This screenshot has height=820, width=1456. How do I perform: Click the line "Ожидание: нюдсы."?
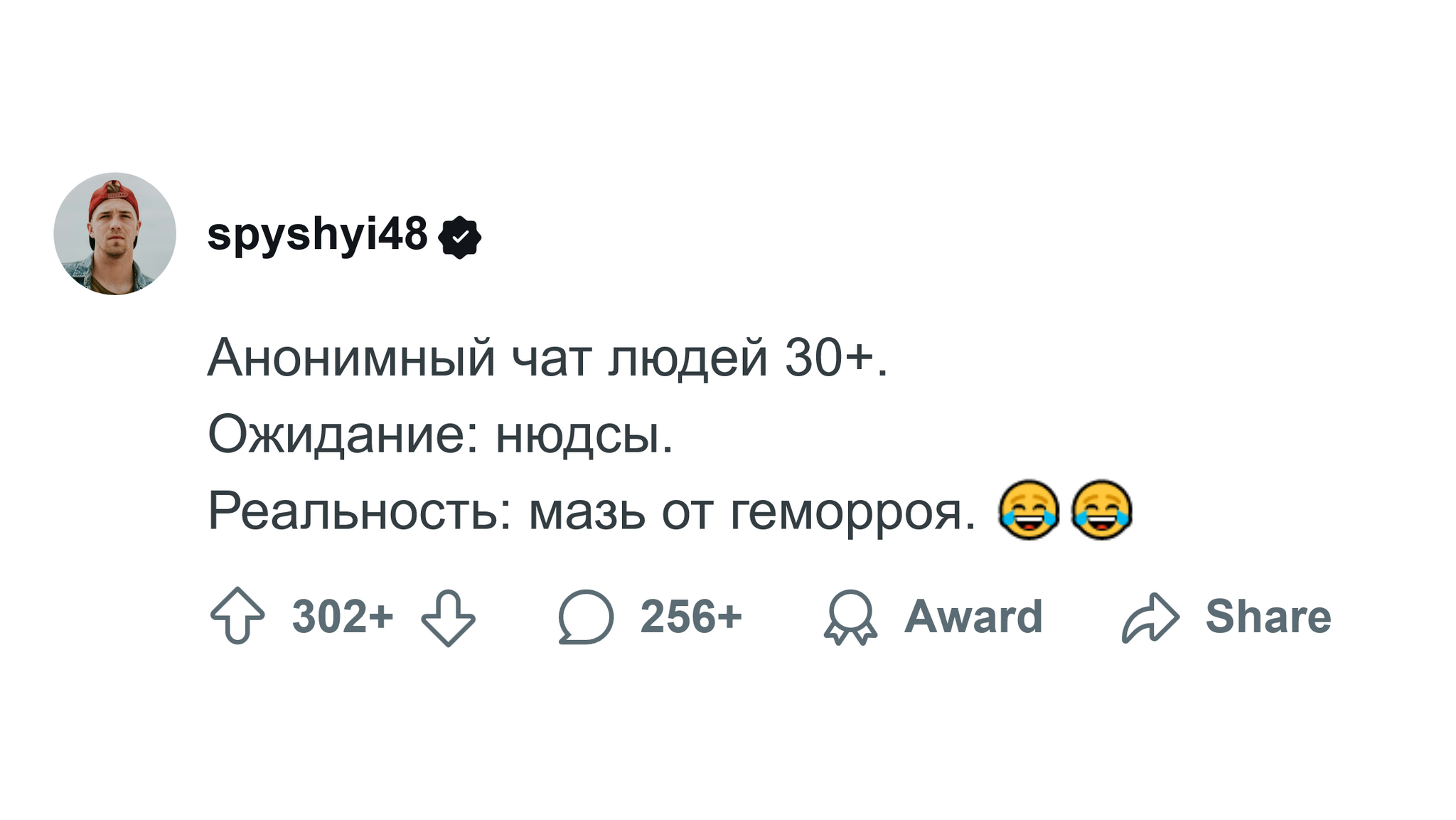point(440,435)
